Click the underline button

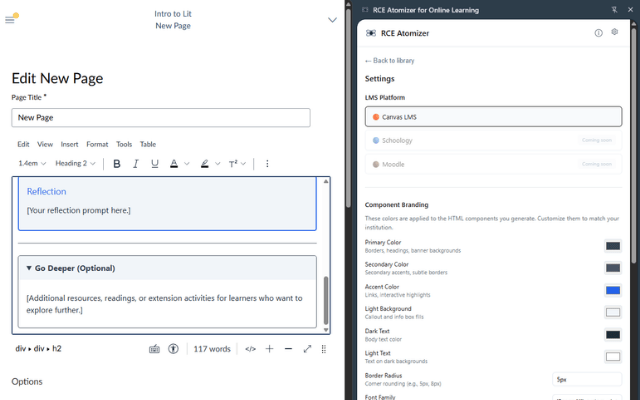click(x=154, y=164)
